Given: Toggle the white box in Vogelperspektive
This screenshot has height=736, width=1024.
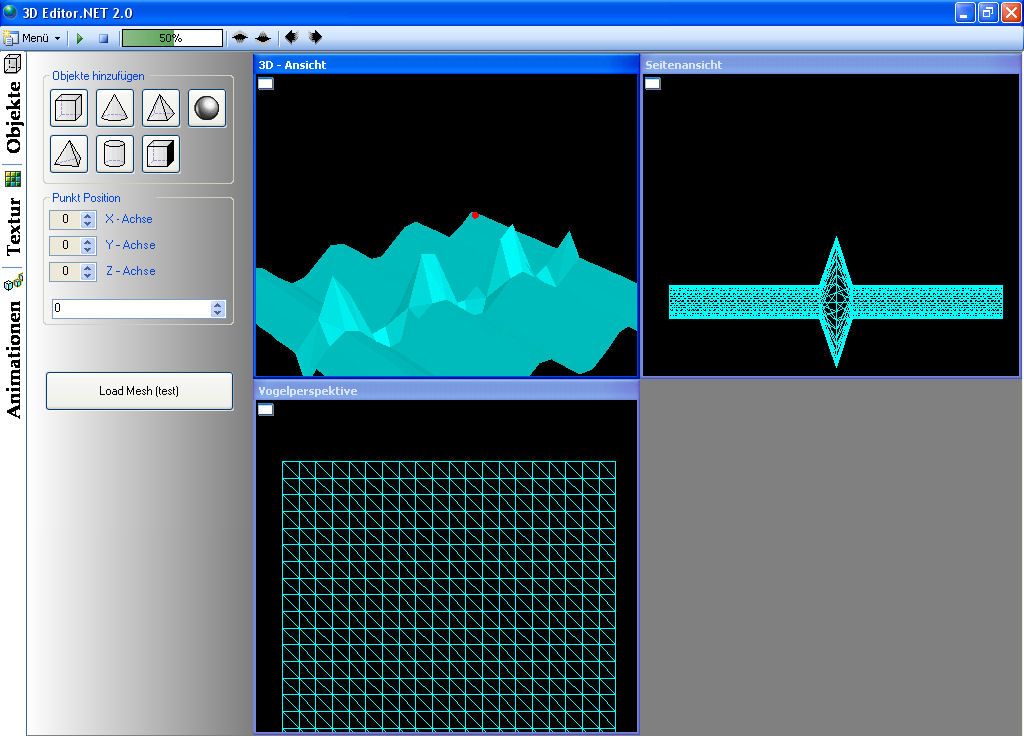Looking at the screenshot, I should tap(266, 410).
